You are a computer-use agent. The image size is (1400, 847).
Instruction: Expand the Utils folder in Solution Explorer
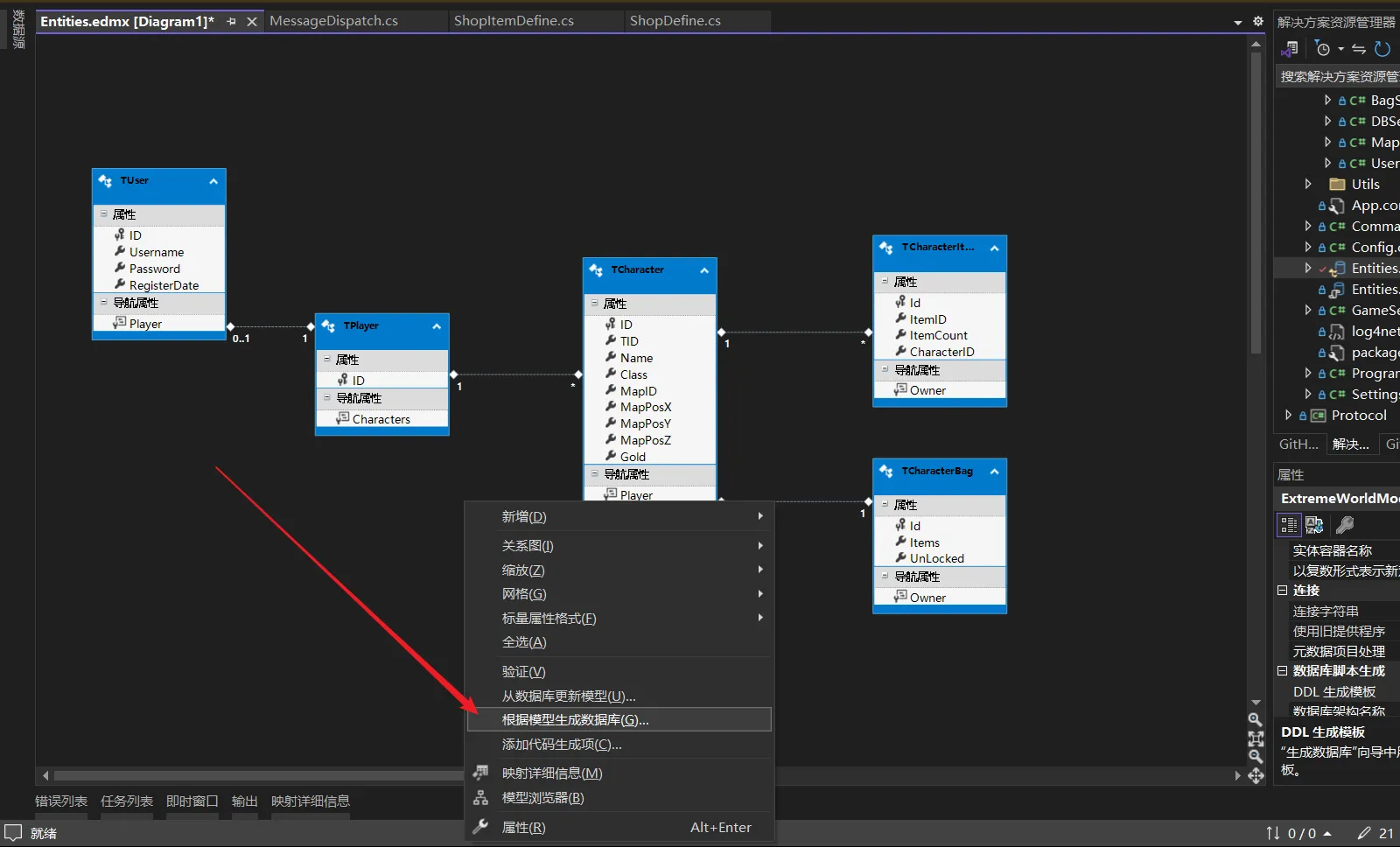click(x=1308, y=184)
